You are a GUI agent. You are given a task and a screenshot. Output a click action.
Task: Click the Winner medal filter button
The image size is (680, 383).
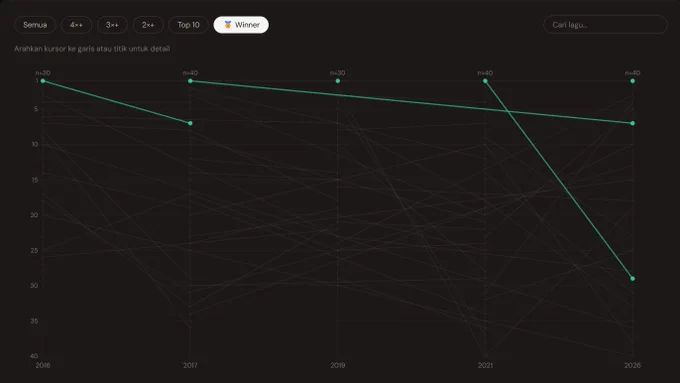pos(241,25)
